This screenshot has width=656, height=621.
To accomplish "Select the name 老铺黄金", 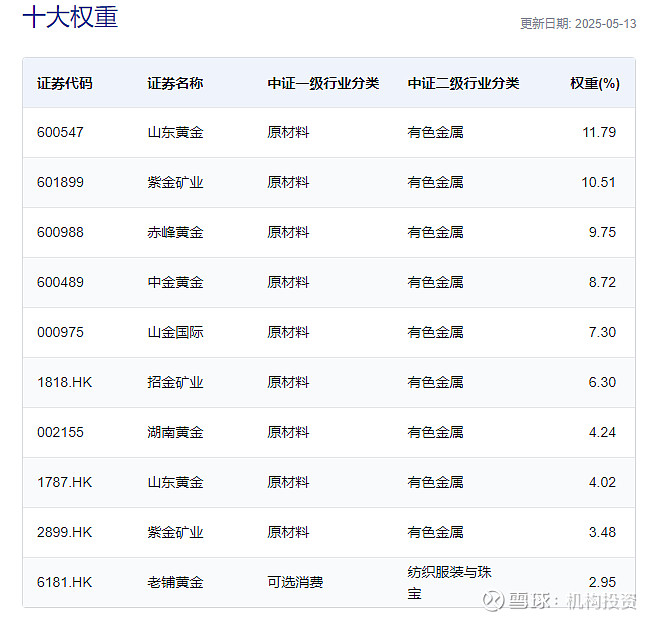I will (175, 582).
